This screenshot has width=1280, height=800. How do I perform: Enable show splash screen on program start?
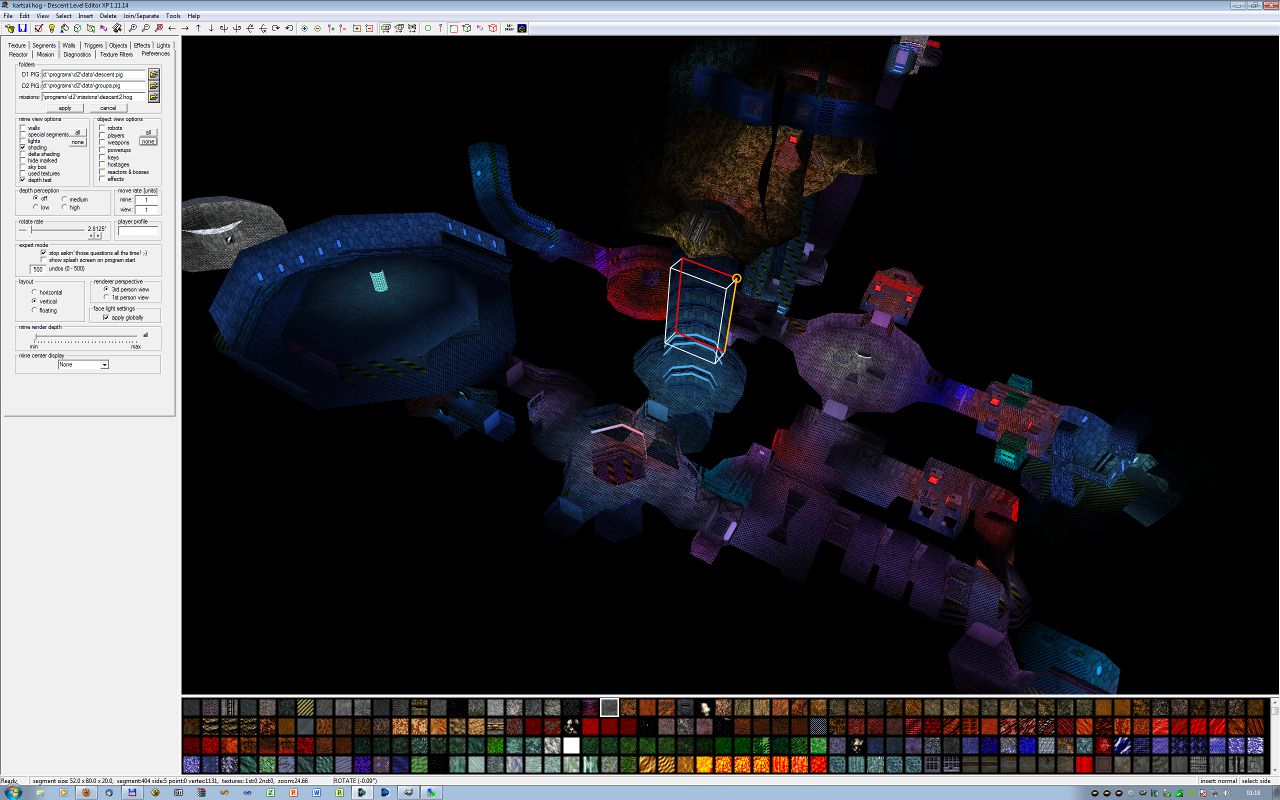click(x=42, y=260)
